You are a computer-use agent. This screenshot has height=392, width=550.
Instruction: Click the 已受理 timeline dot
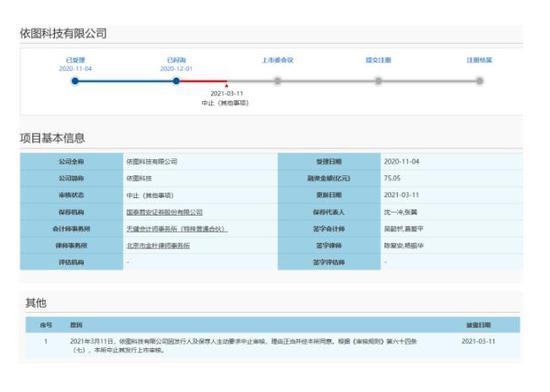click(x=75, y=81)
